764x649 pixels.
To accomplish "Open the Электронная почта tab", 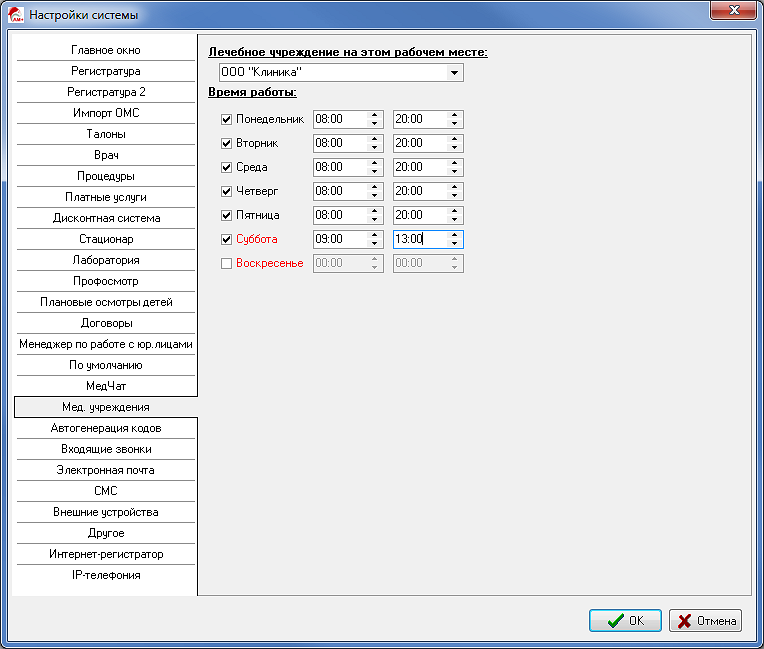I will pyautogui.click(x=106, y=470).
